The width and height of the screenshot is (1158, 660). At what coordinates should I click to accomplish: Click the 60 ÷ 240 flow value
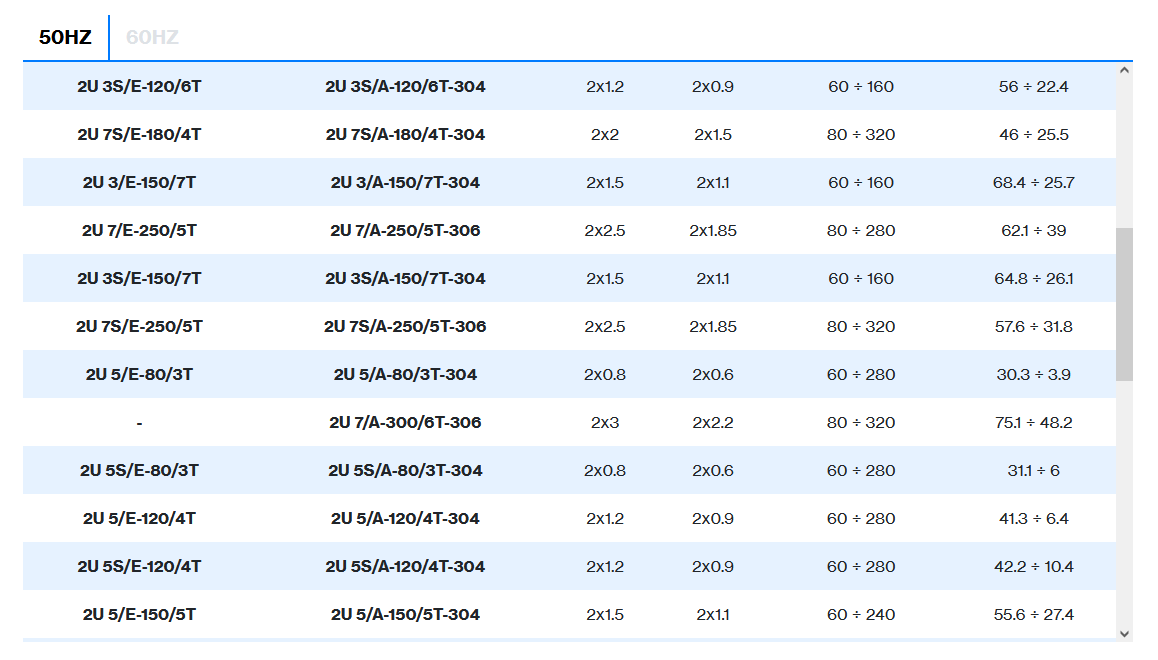click(861, 615)
